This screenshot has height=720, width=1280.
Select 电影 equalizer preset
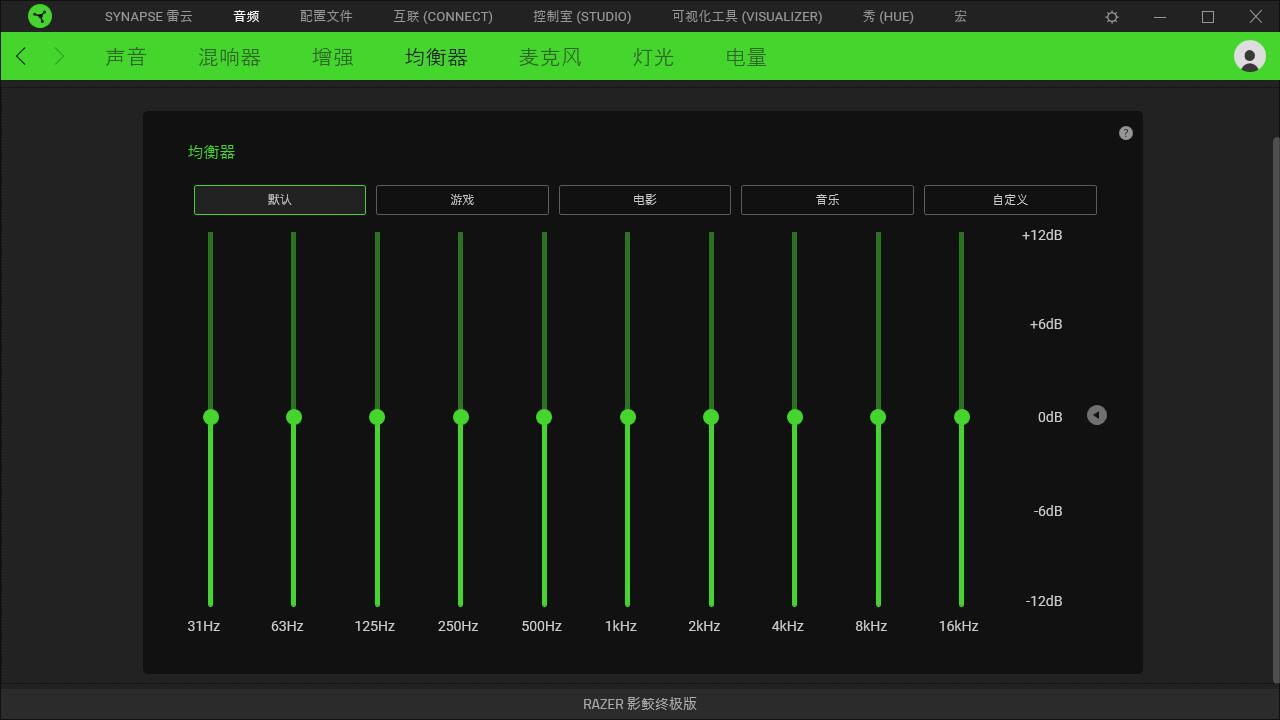click(645, 199)
